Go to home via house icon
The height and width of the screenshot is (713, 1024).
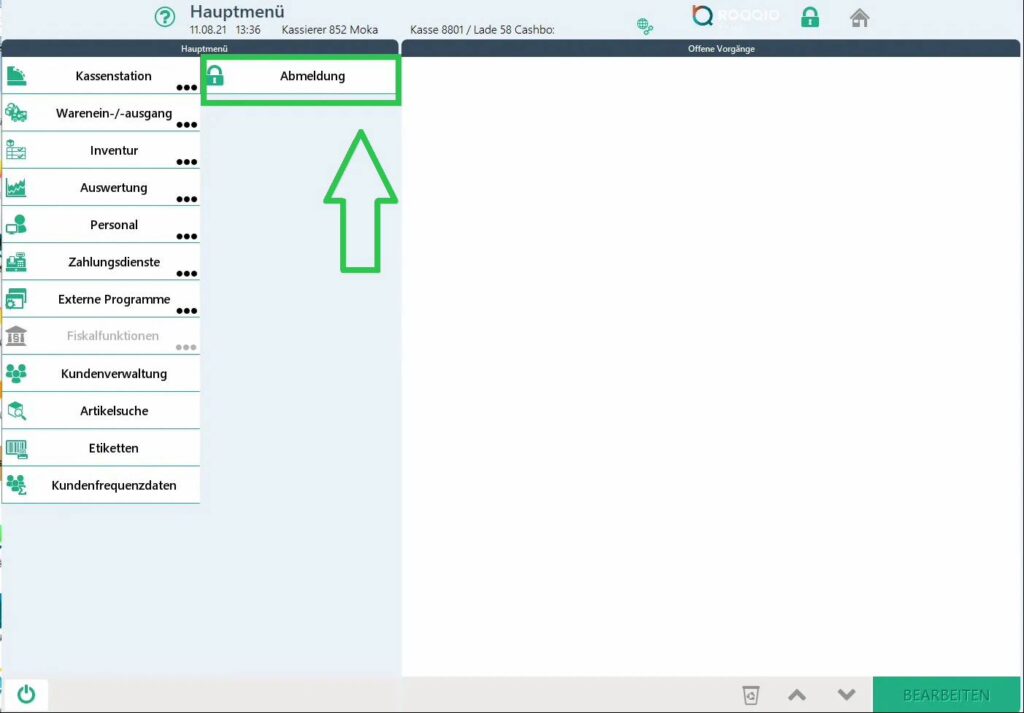[x=859, y=17]
